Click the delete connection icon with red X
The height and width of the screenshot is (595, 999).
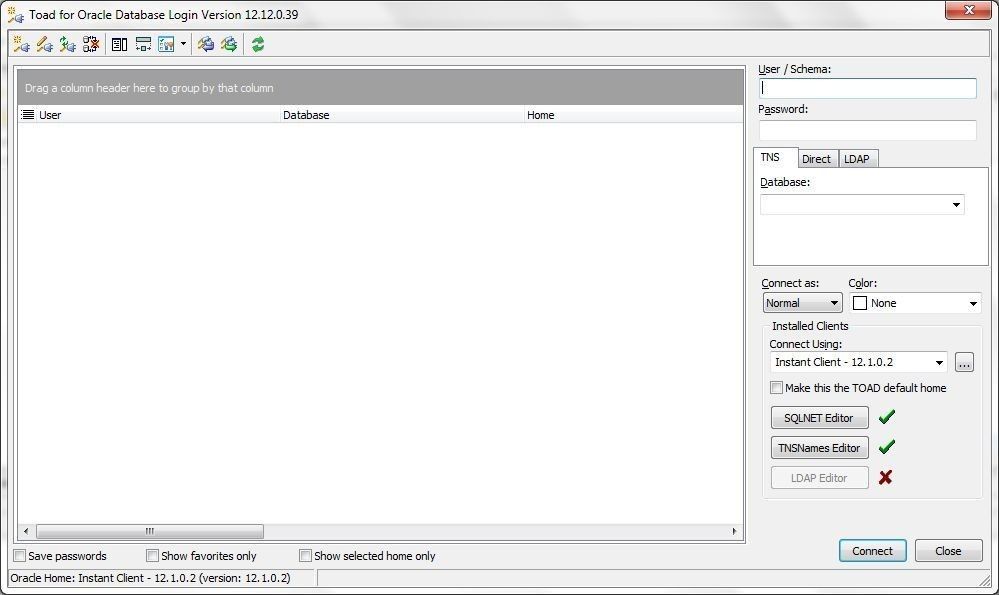[x=91, y=44]
